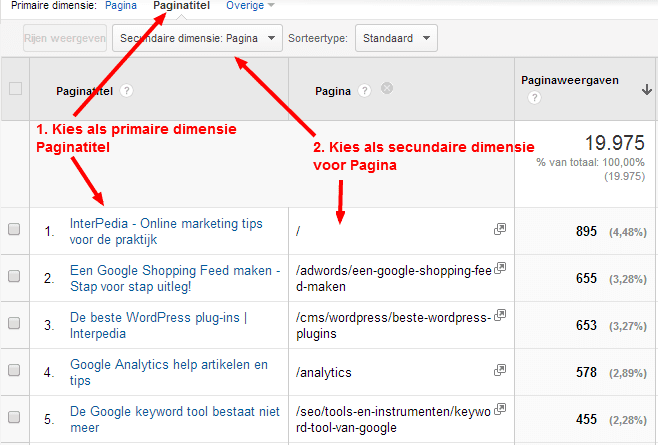658x445 pixels.
Task: Select checkbox for row 3 WordPress plug-ins
Action: coord(14,323)
